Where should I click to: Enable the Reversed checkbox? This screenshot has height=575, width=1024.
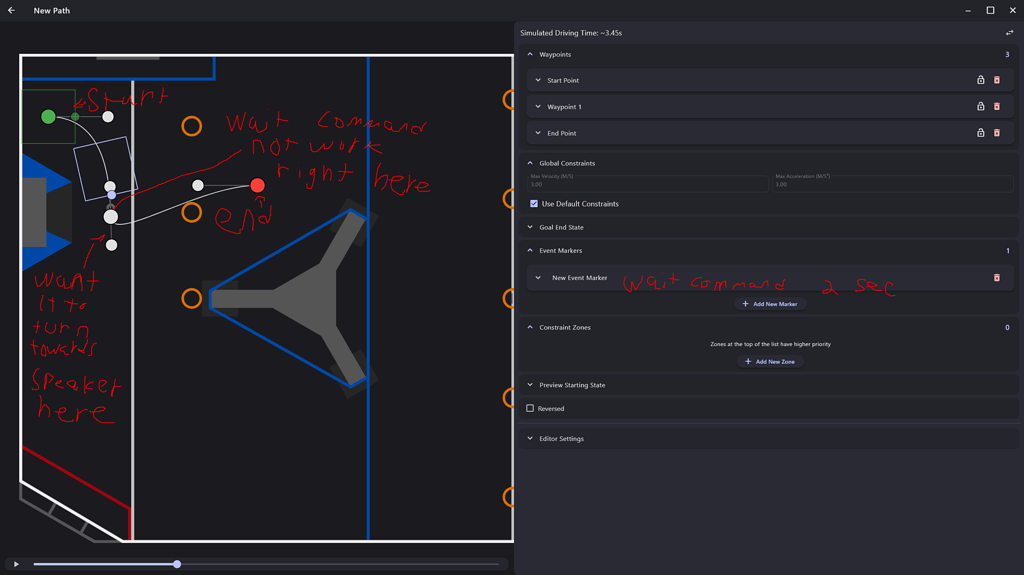530,408
